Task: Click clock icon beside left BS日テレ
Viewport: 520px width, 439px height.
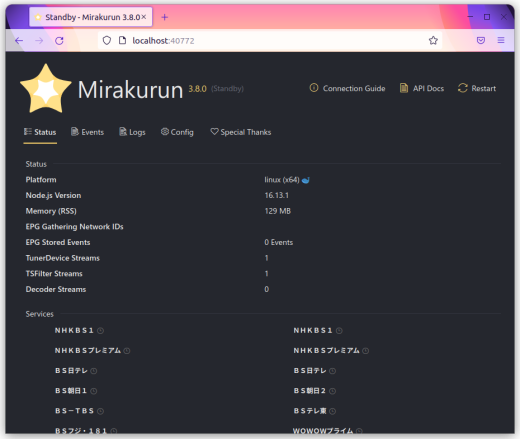Action: click(94, 371)
